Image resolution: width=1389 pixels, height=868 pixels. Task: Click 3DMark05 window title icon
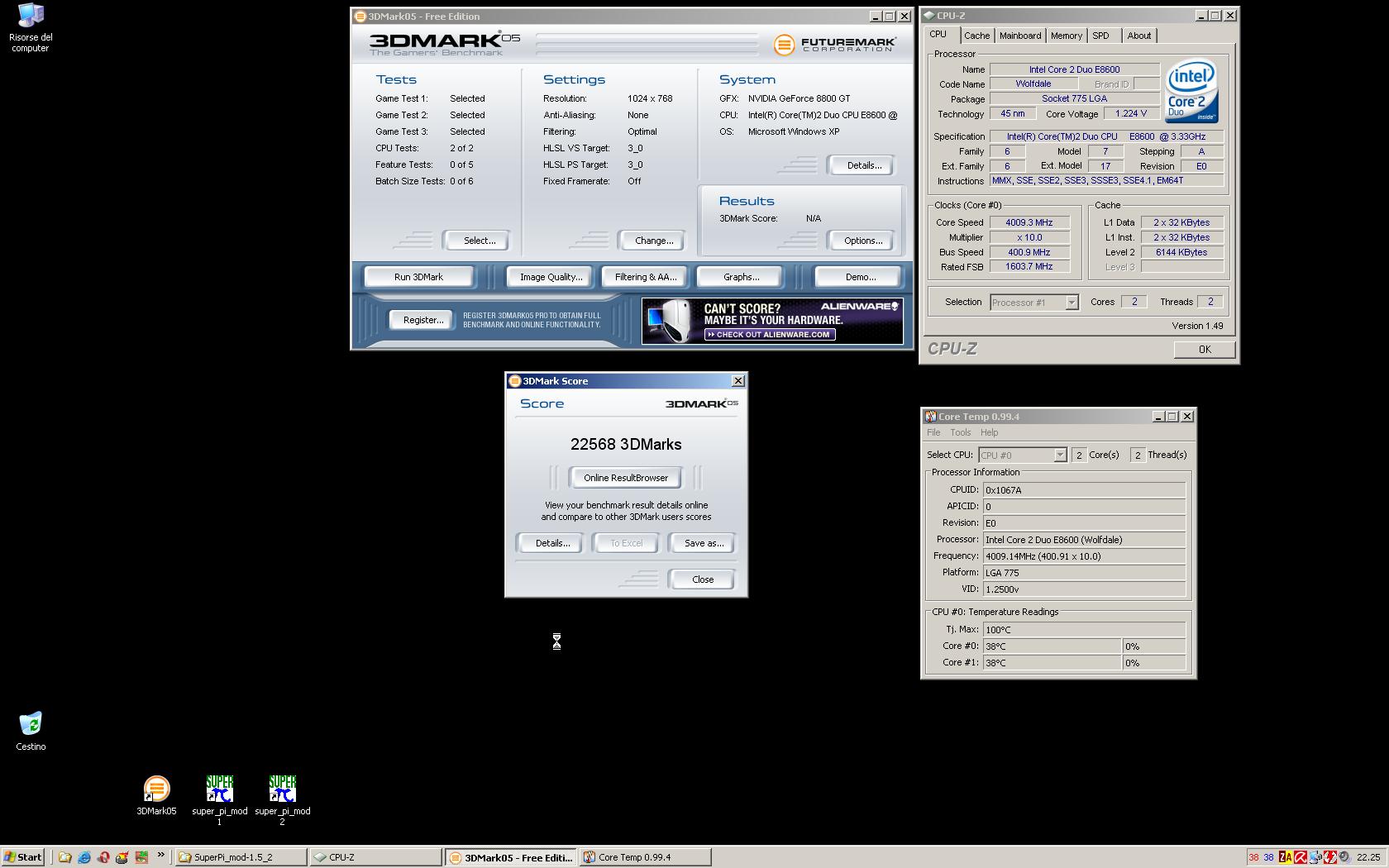[360, 17]
